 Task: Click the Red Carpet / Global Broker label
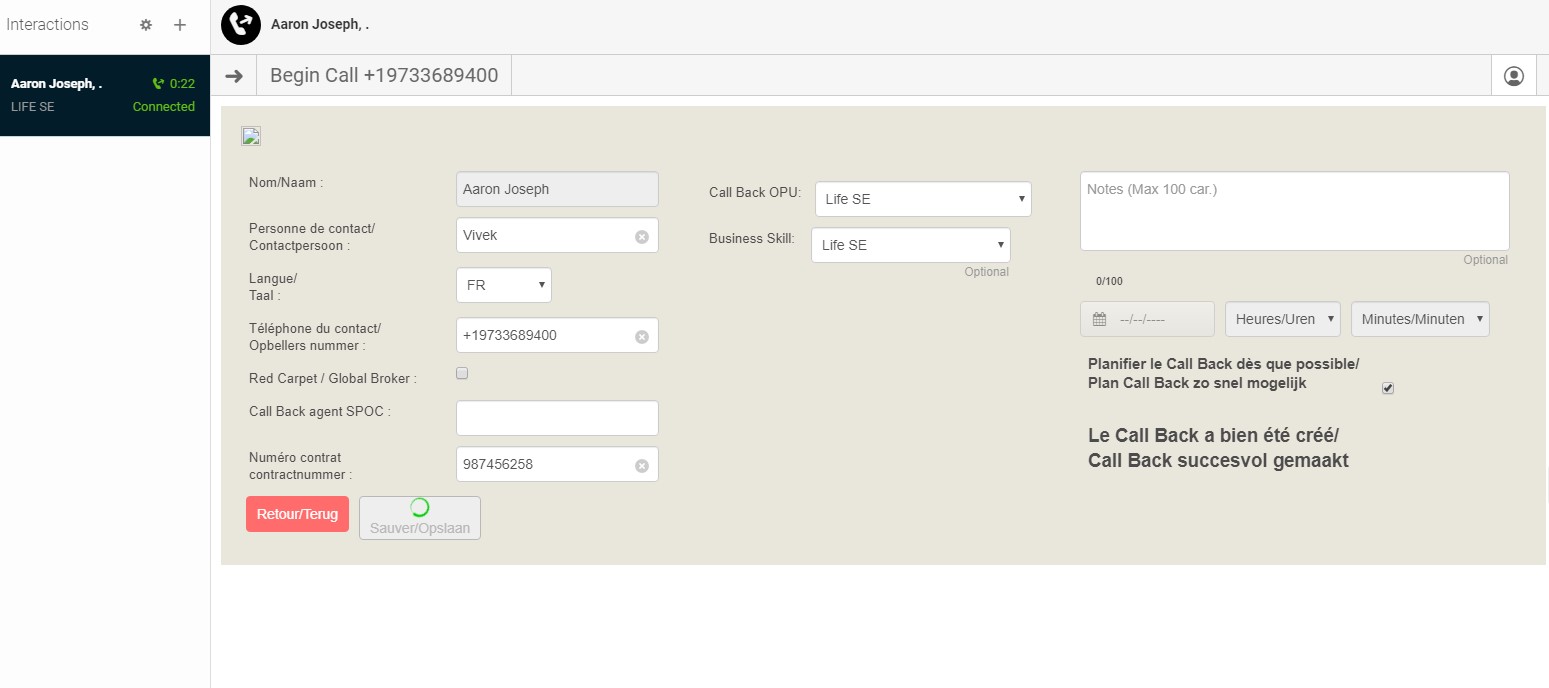click(x=333, y=379)
